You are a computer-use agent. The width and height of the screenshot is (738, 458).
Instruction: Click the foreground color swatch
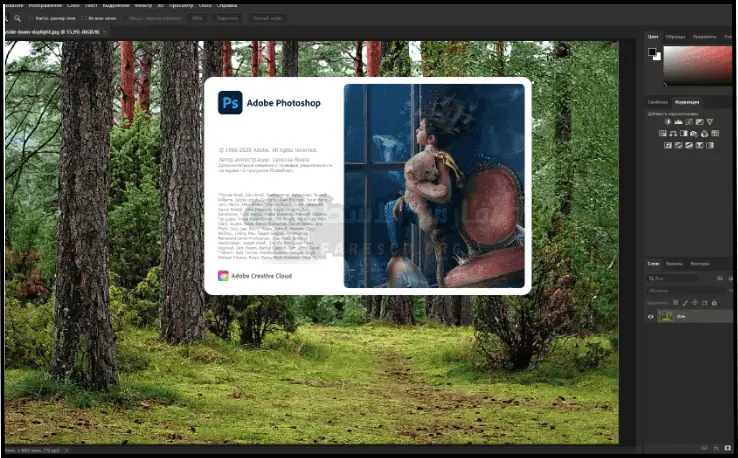(652, 51)
